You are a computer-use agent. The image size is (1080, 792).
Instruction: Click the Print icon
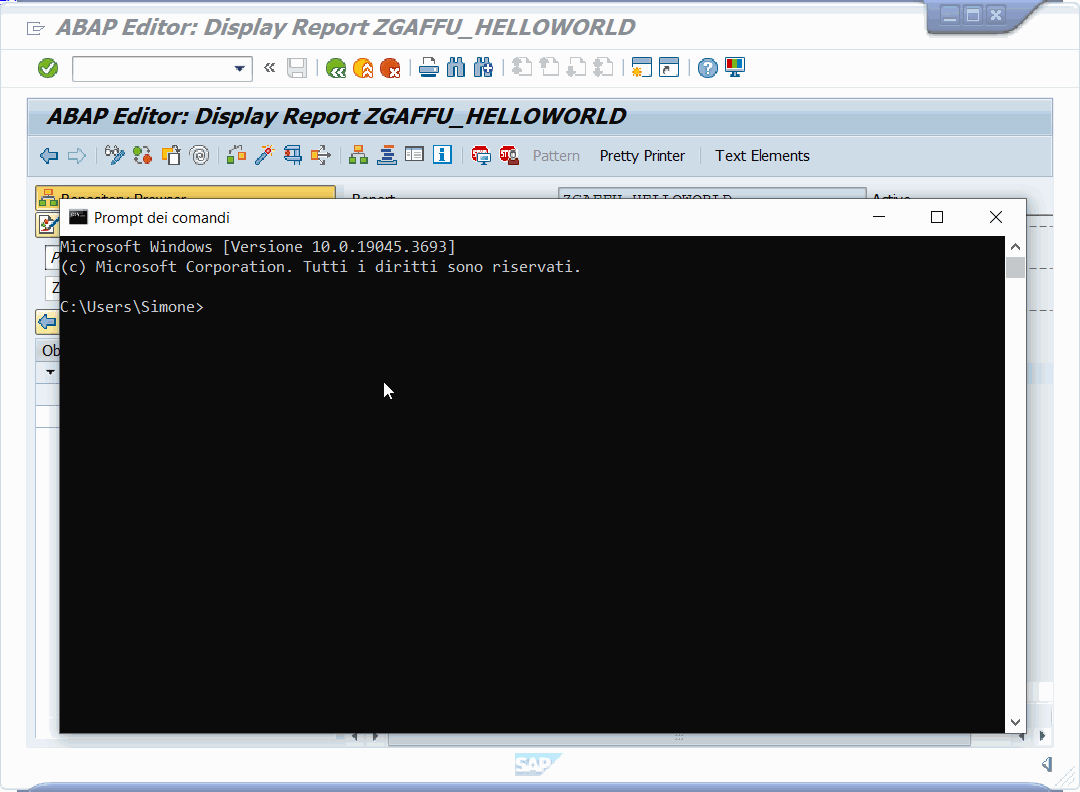pos(429,68)
